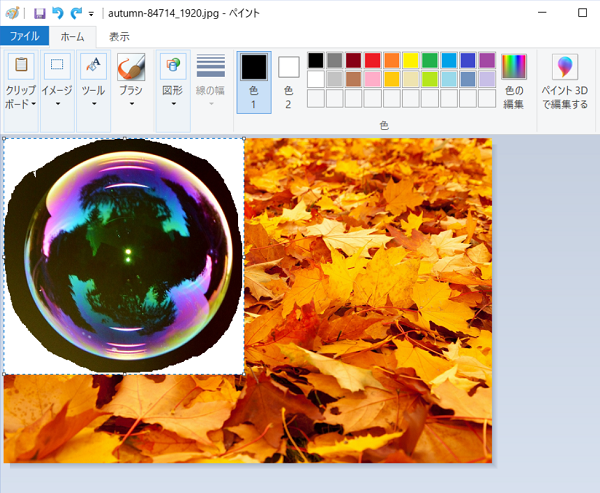Pick the yellow color swatch
The image size is (600, 493).
(411, 60)
